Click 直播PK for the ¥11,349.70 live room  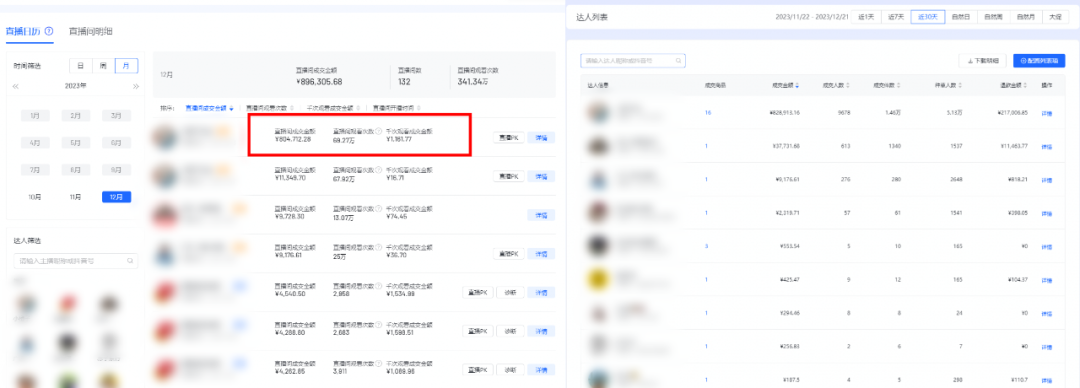pos(509,176)
